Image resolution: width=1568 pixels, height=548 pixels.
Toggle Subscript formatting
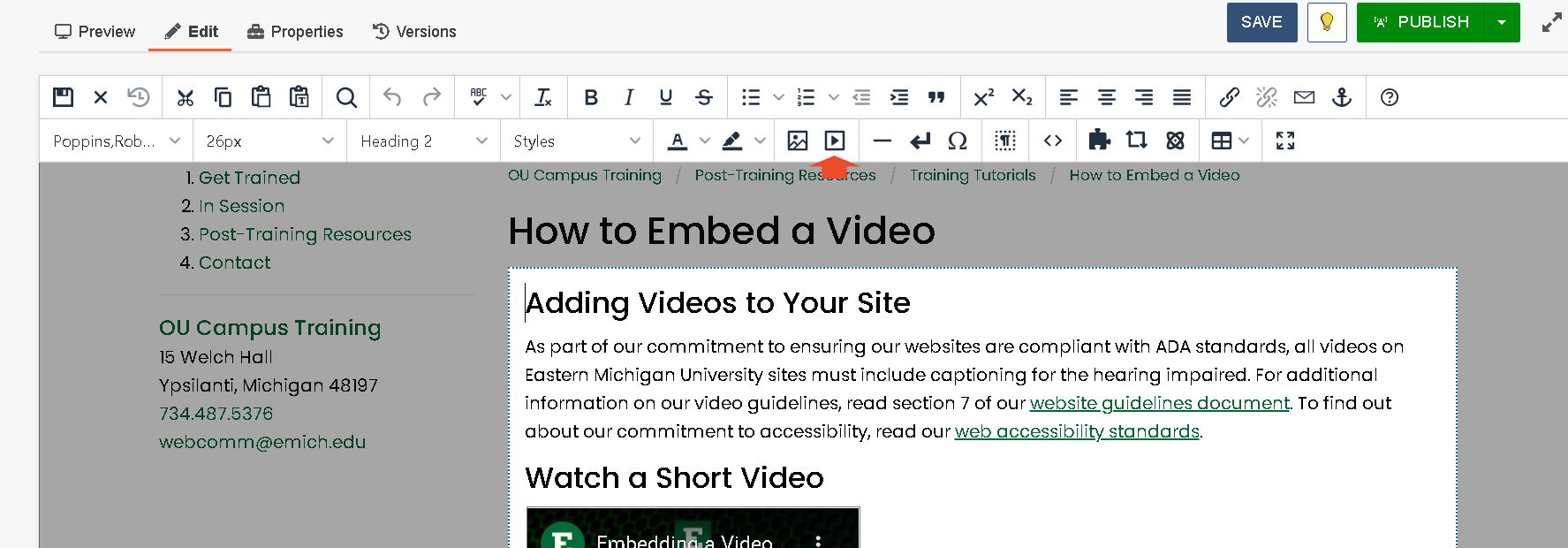coord(1022,97)
